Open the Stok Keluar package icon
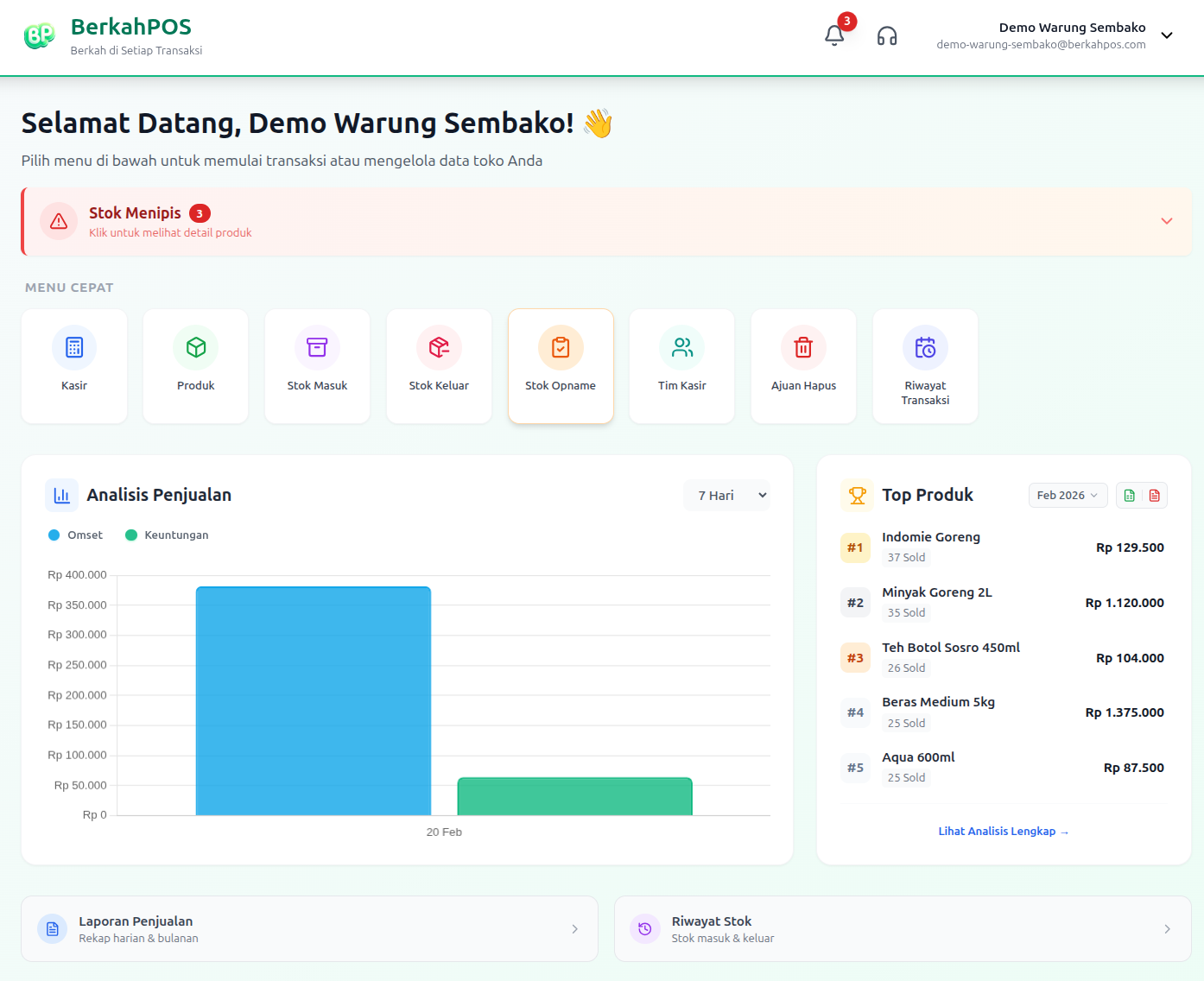Viewport: 1204px width, 981px height. click(x=439, y=347)
